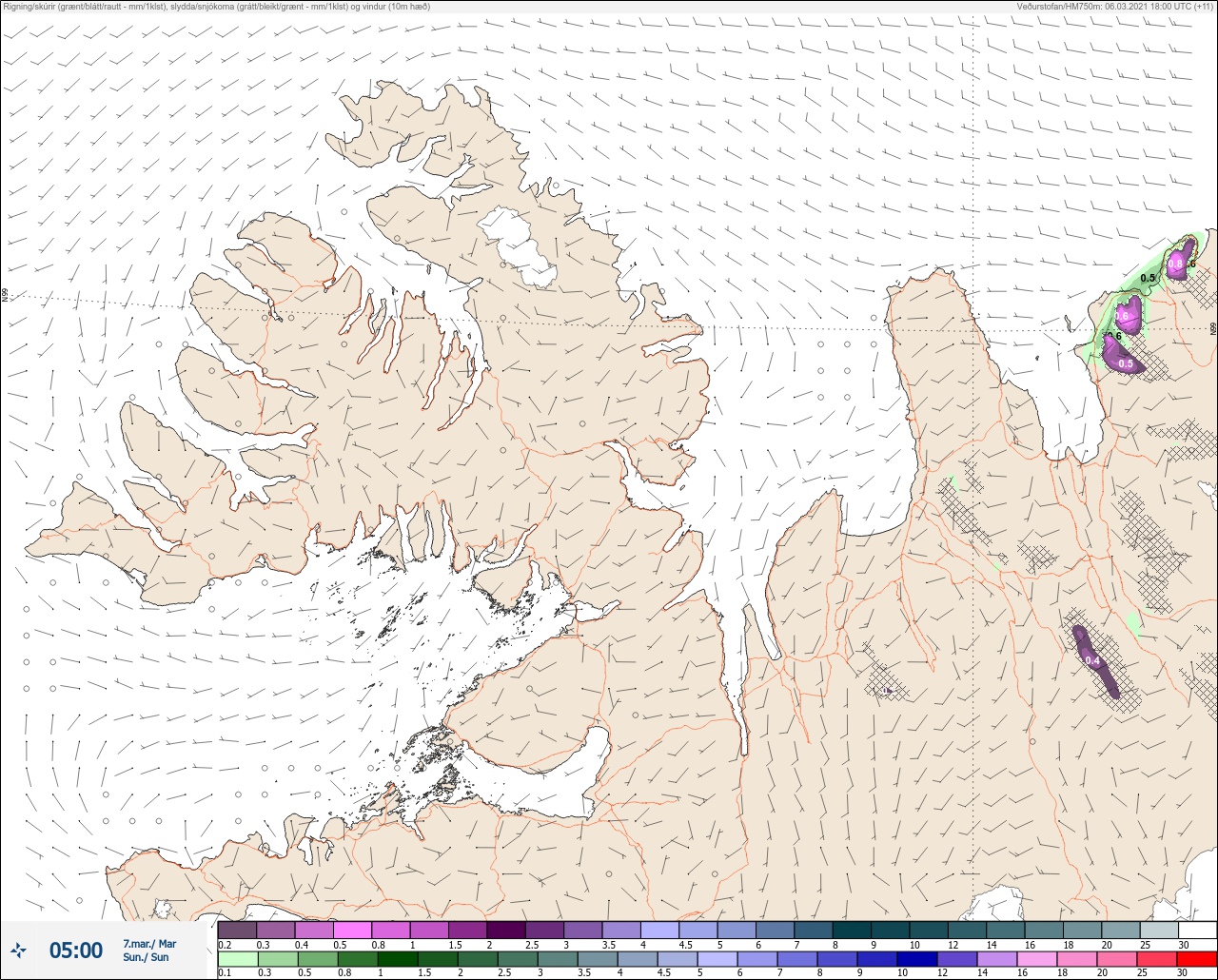Click the compass star icon beside 05:00
The height and width of the screenshot is (980, 1218).
19,950
